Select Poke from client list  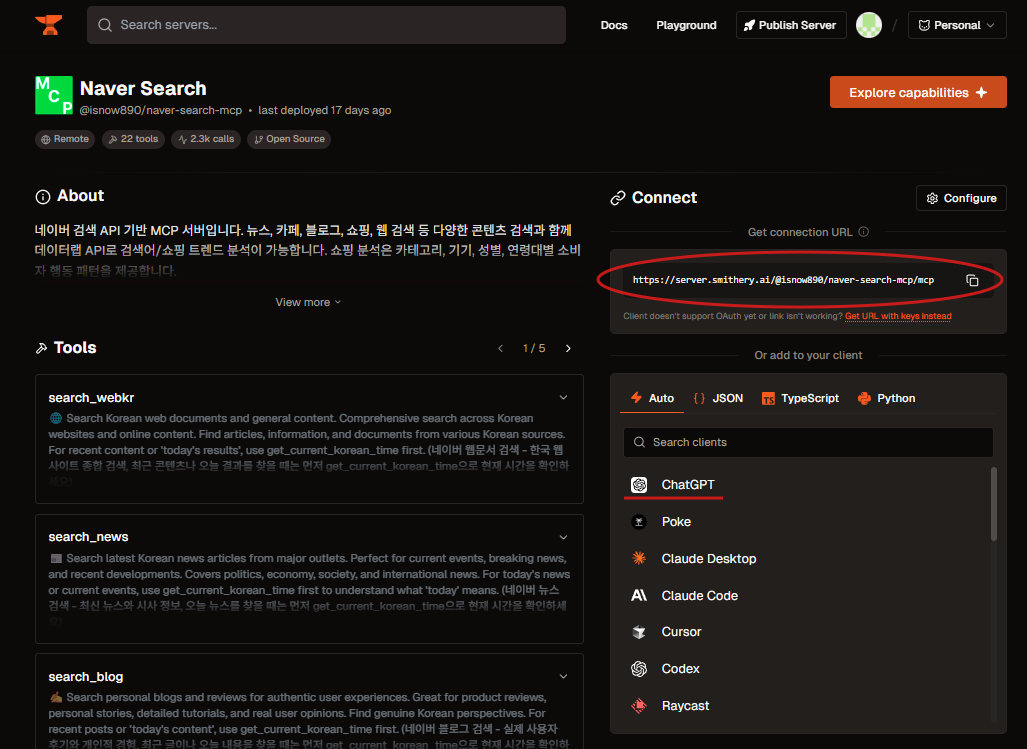(807, 522)
